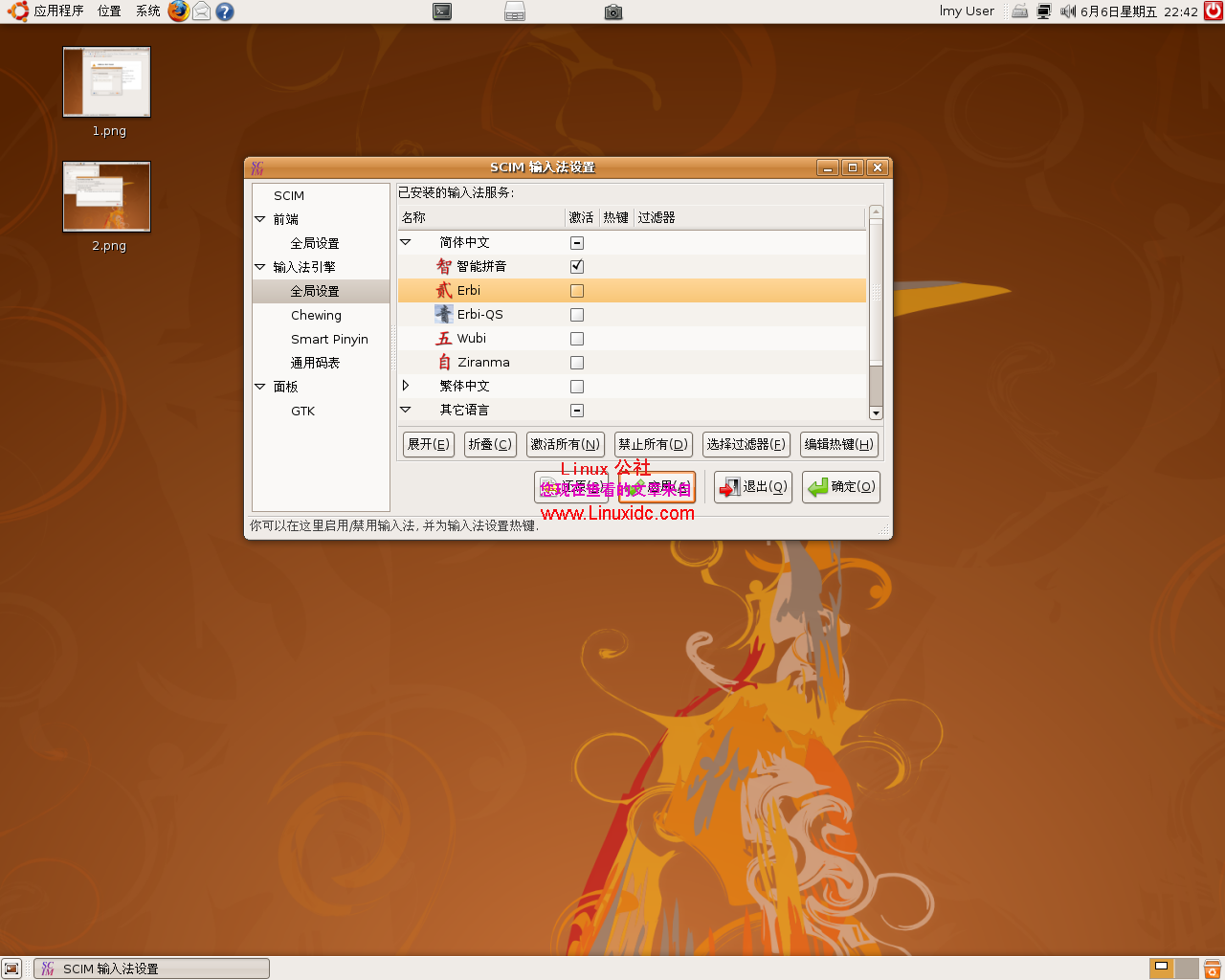Screen dimensions: 1225x980
Task: Enable the Erbi input method checkbox
Action: (x=577, y=291)
